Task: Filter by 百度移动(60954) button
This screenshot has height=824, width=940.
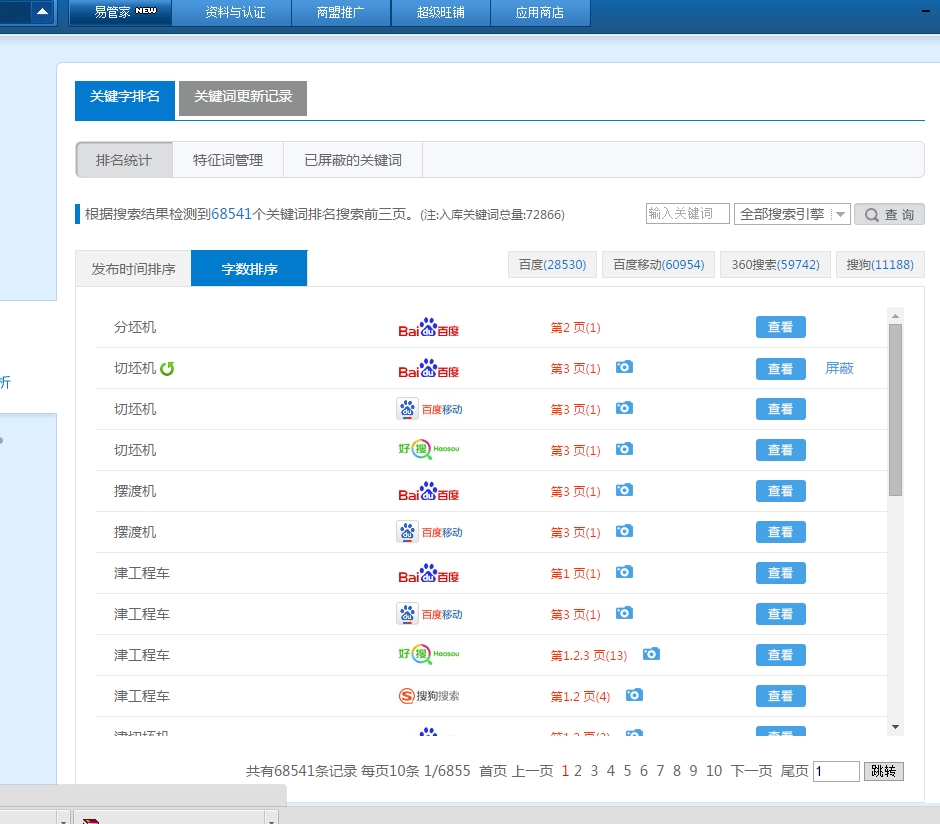Action: click(658, 265)
